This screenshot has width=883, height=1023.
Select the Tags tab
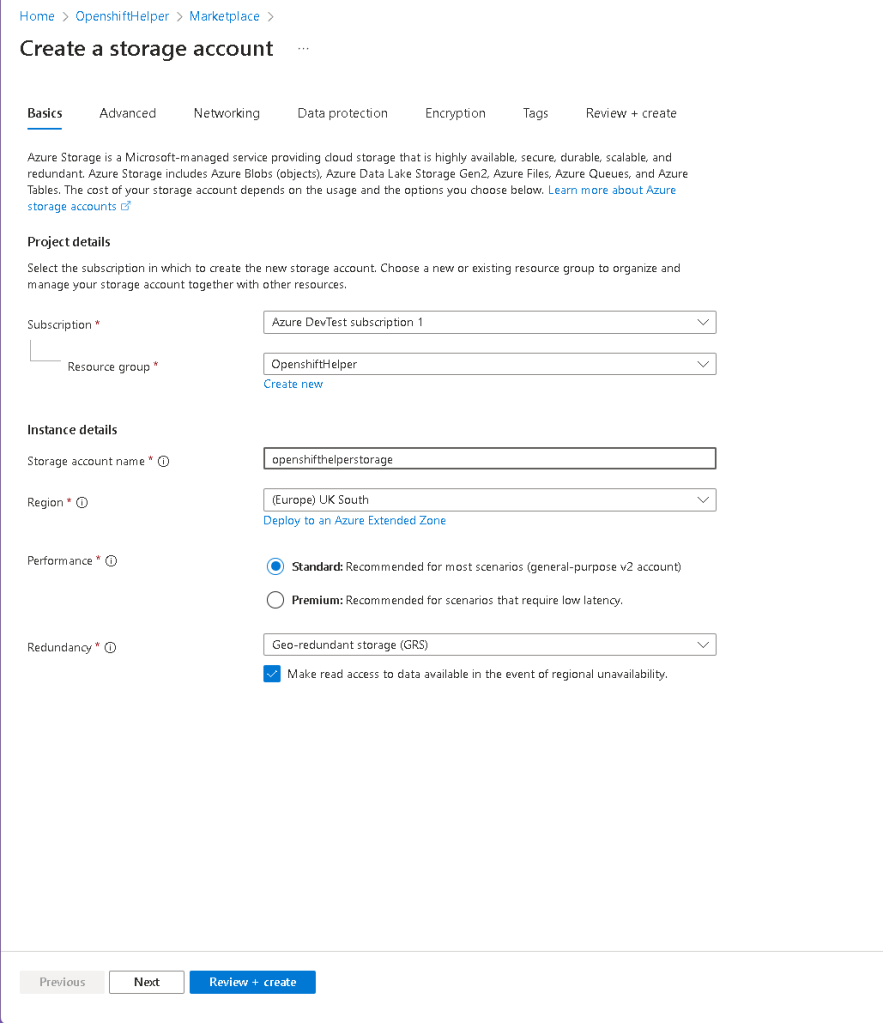coord(535,114)
